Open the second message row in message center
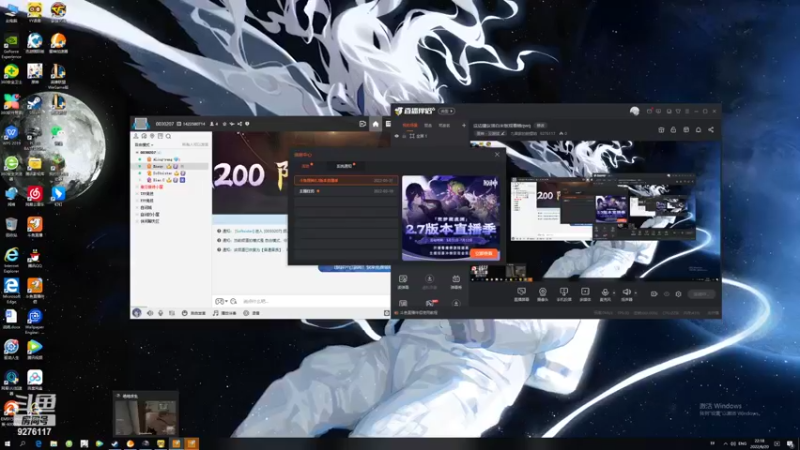The image size is (800, 450). pyautogui.click(x=345, y=191)
